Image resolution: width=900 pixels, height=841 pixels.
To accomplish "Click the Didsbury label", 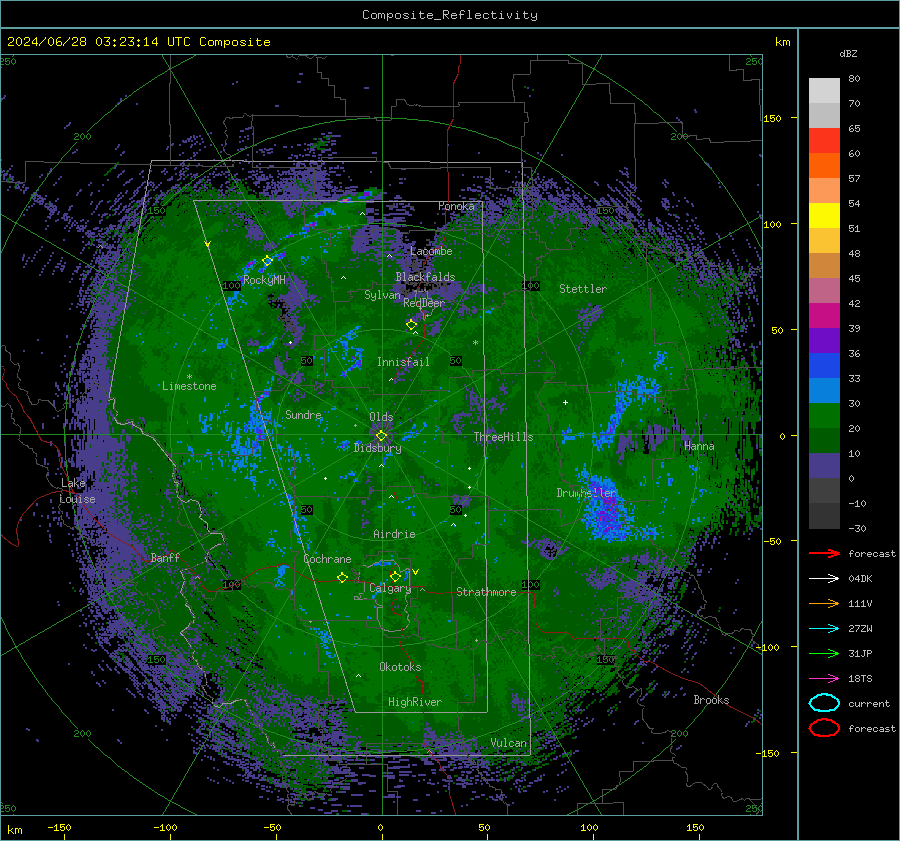I will (x=377, y=448).
